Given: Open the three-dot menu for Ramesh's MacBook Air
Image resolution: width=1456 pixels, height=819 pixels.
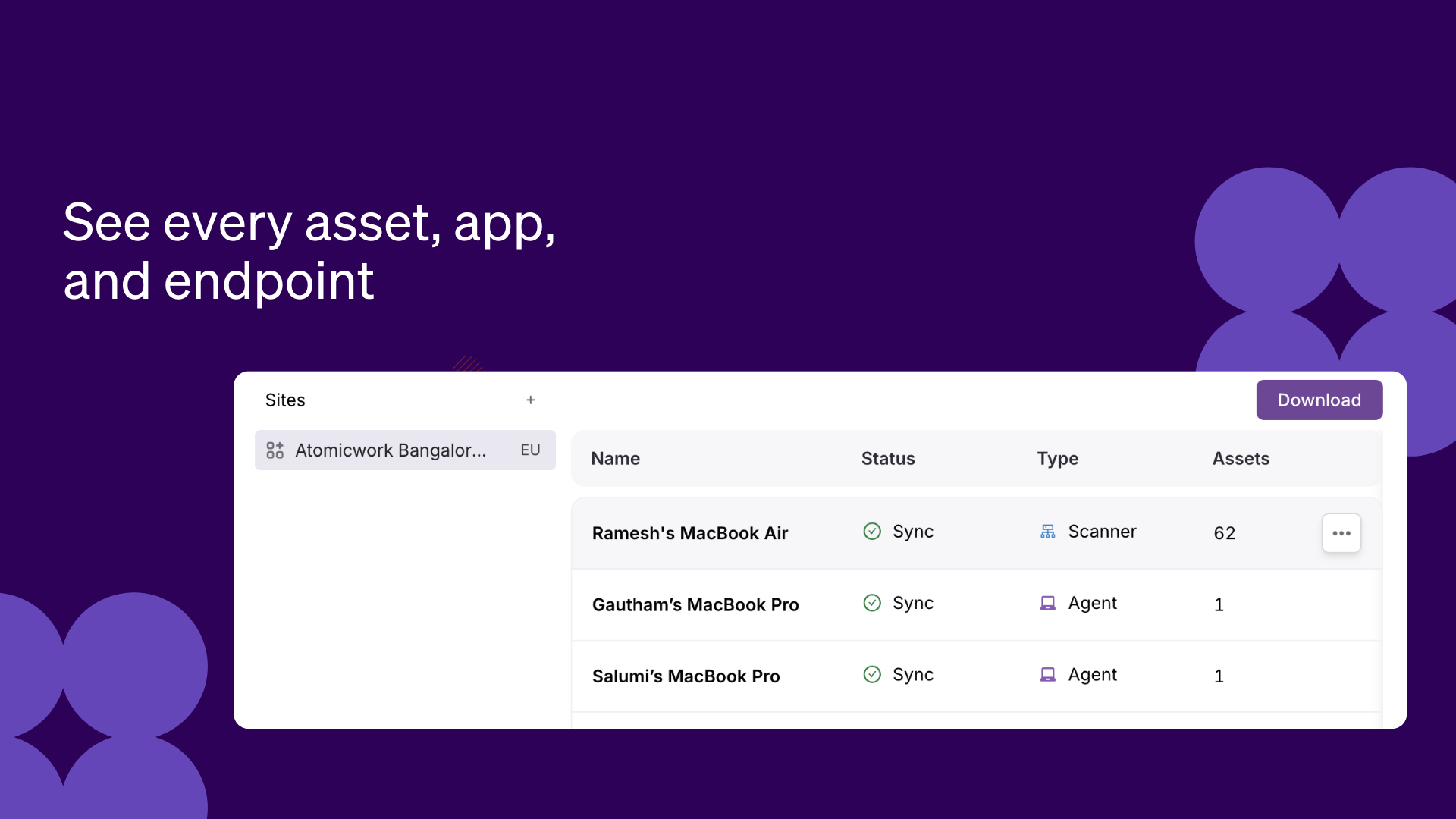Looking at the screenshot, I should click(1341, 533).
